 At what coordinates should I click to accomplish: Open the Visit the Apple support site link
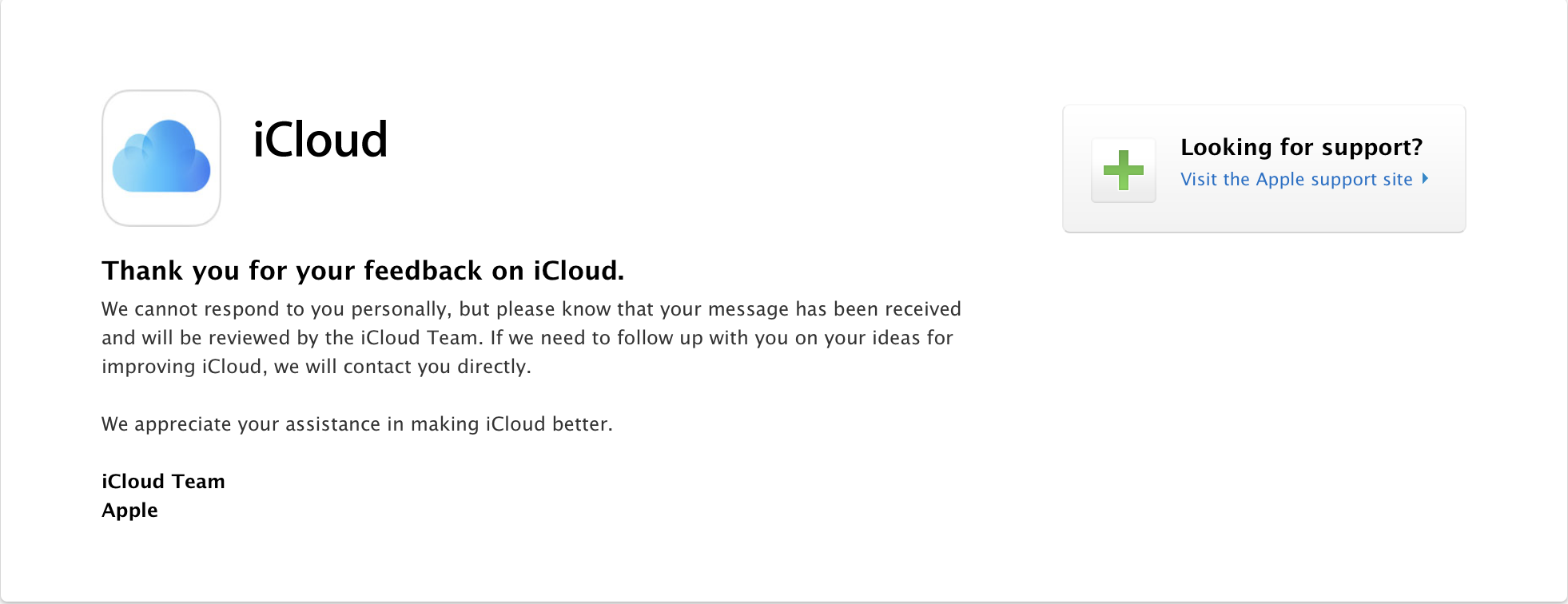click(1296, 180)
